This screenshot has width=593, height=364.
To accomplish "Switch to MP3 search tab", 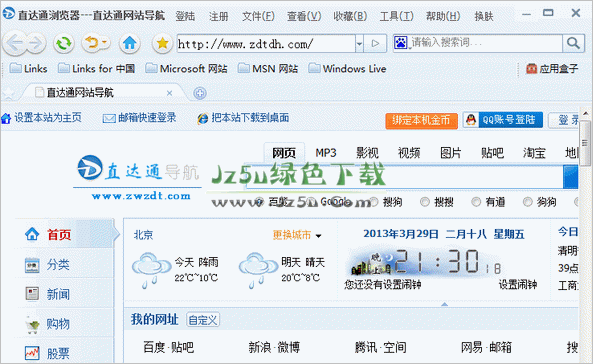I will tap(326, 153).
